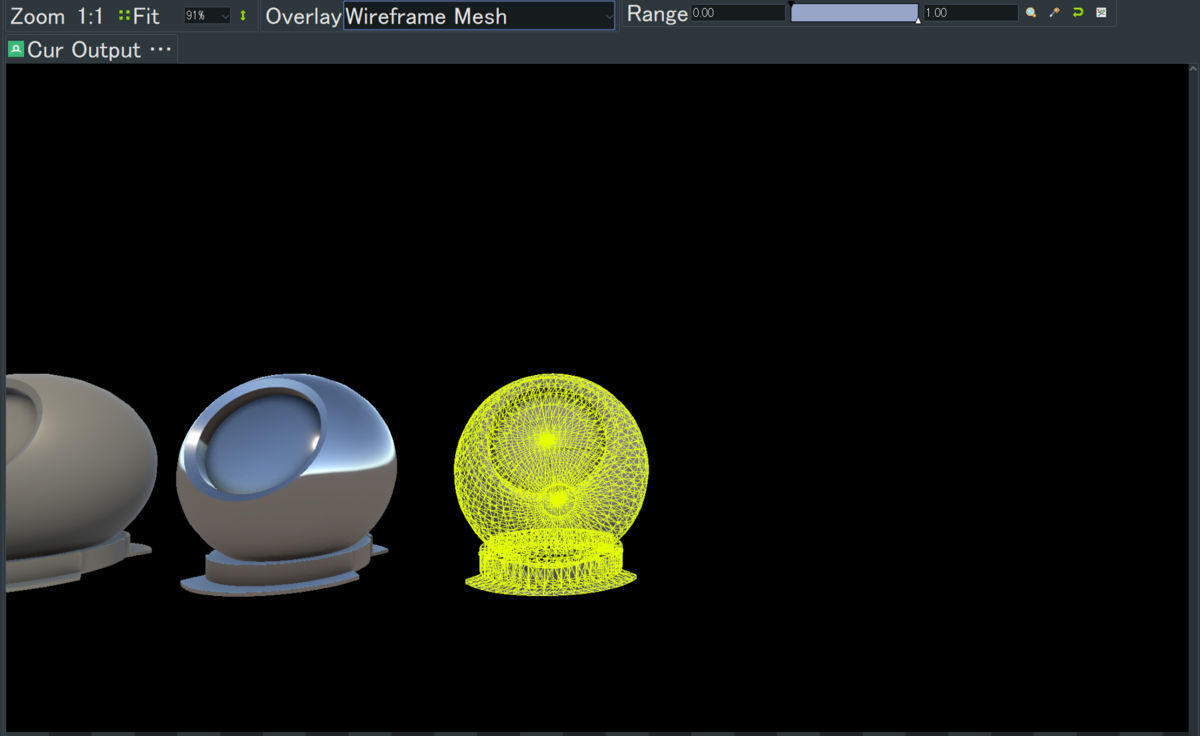Open the histogram curves icon
Viewport: 1200px width, 736px height.
(x=1102, y=13)
